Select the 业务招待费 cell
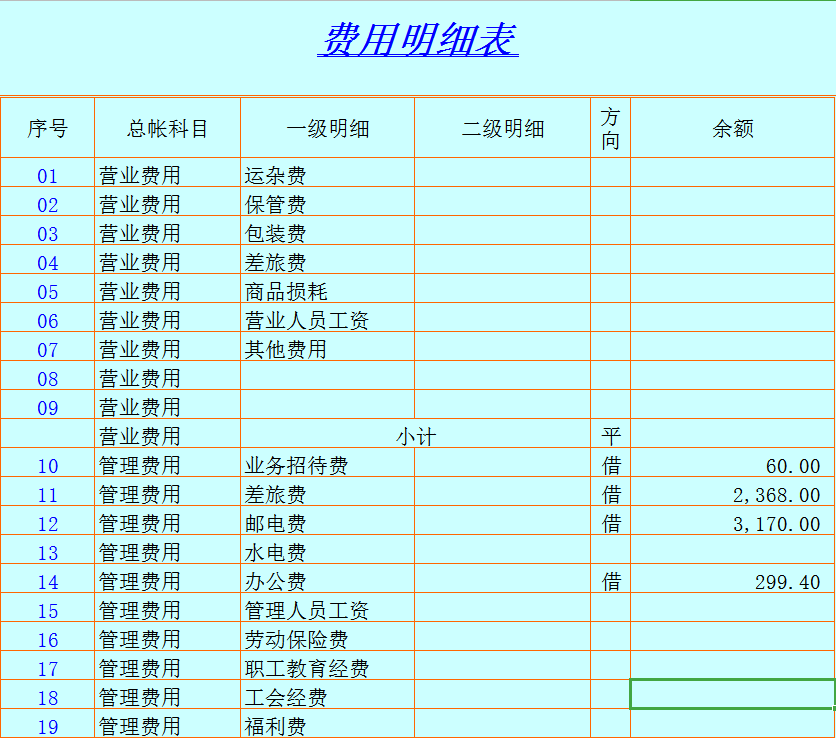836x738 pixels. (326, 464)
